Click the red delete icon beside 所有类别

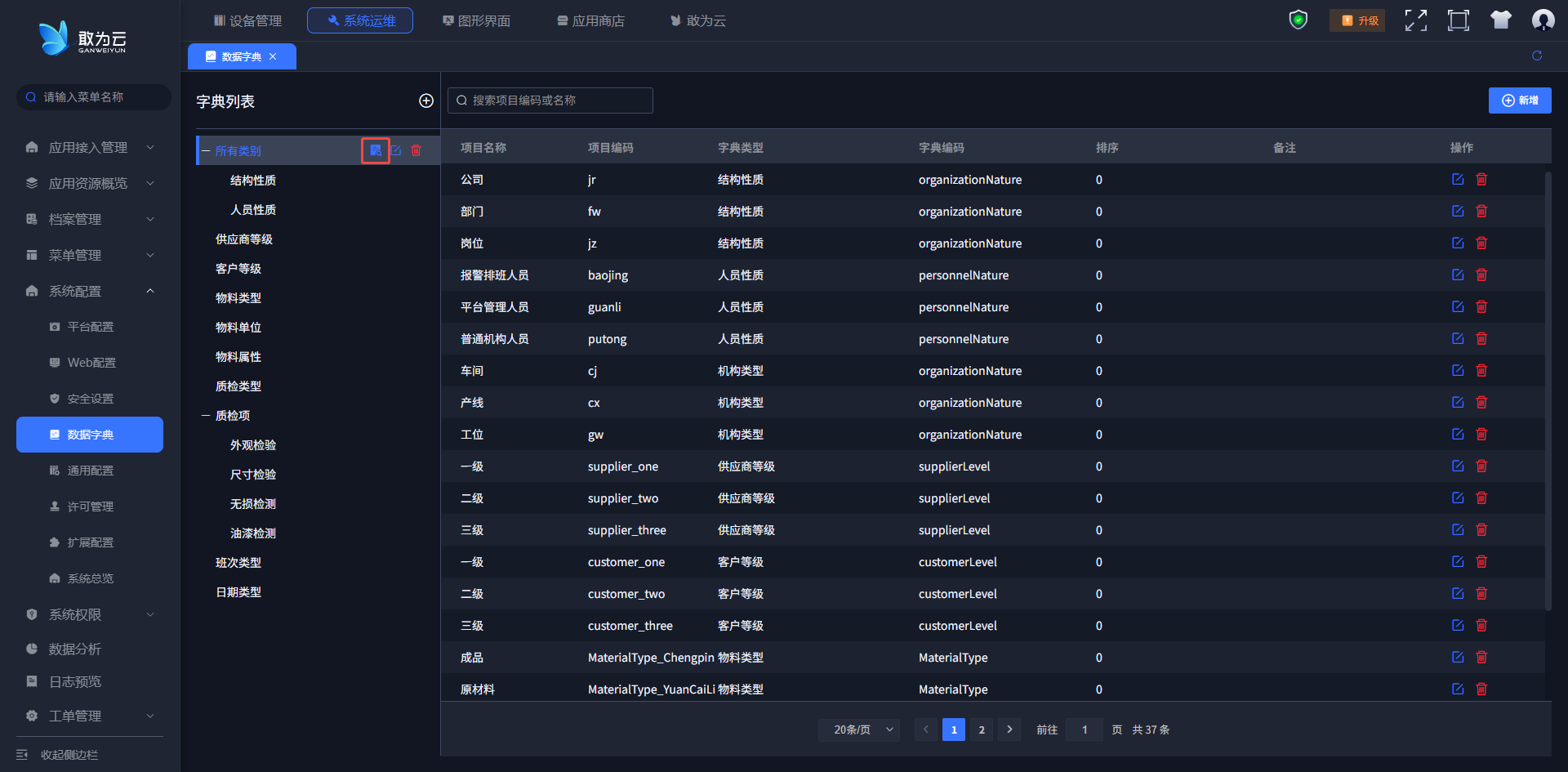pyautogui.click(x=416, y=150)
